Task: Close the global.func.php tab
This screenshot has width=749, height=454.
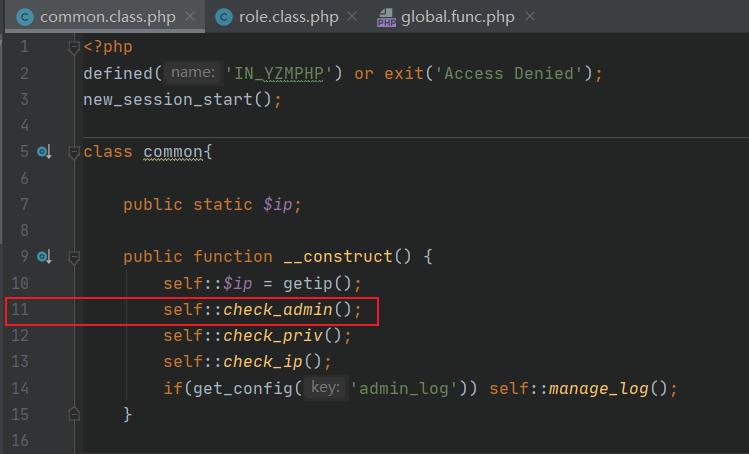Action: tap(529, 17)
